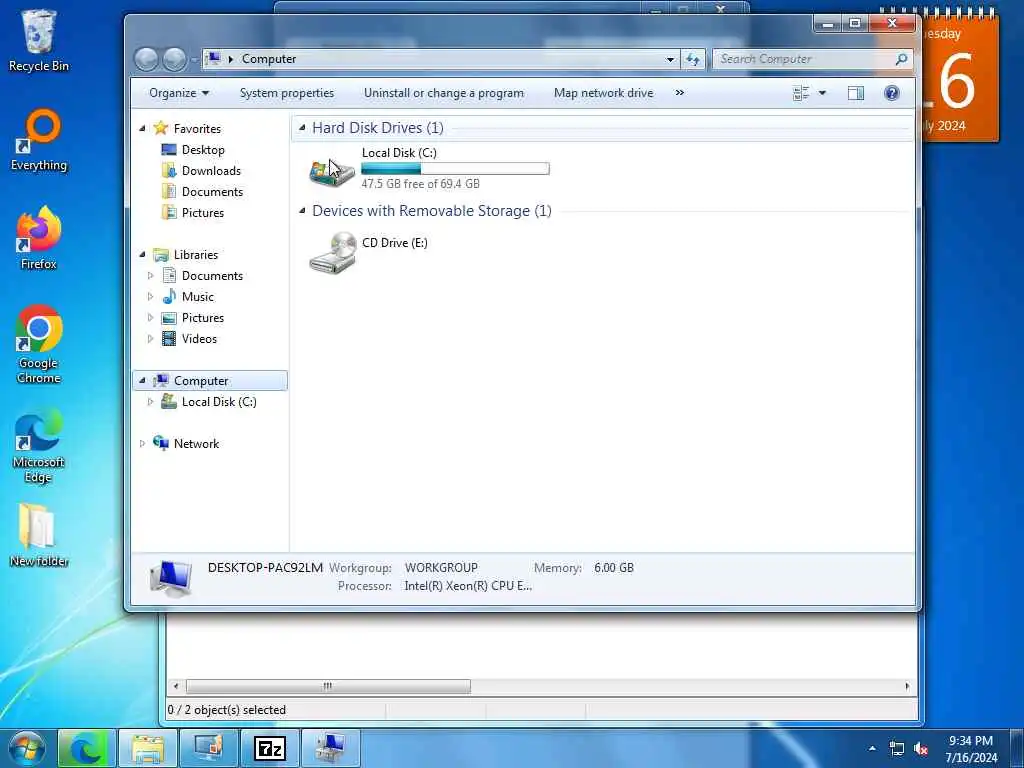Select Pictures under Libraries
Screen dimensions: 1024x768
202,317
